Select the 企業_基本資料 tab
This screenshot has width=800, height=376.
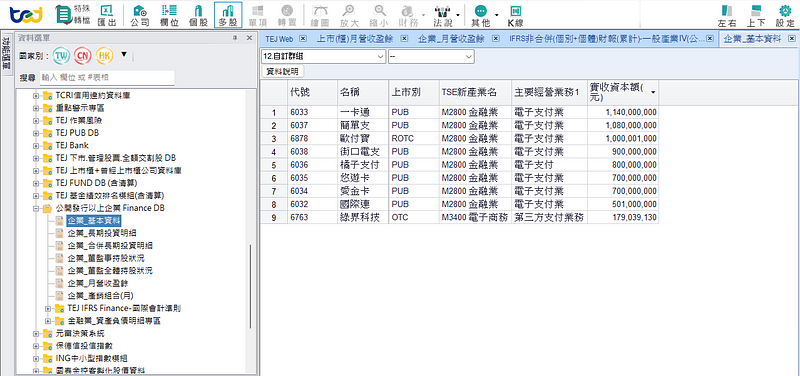[753, 38]
